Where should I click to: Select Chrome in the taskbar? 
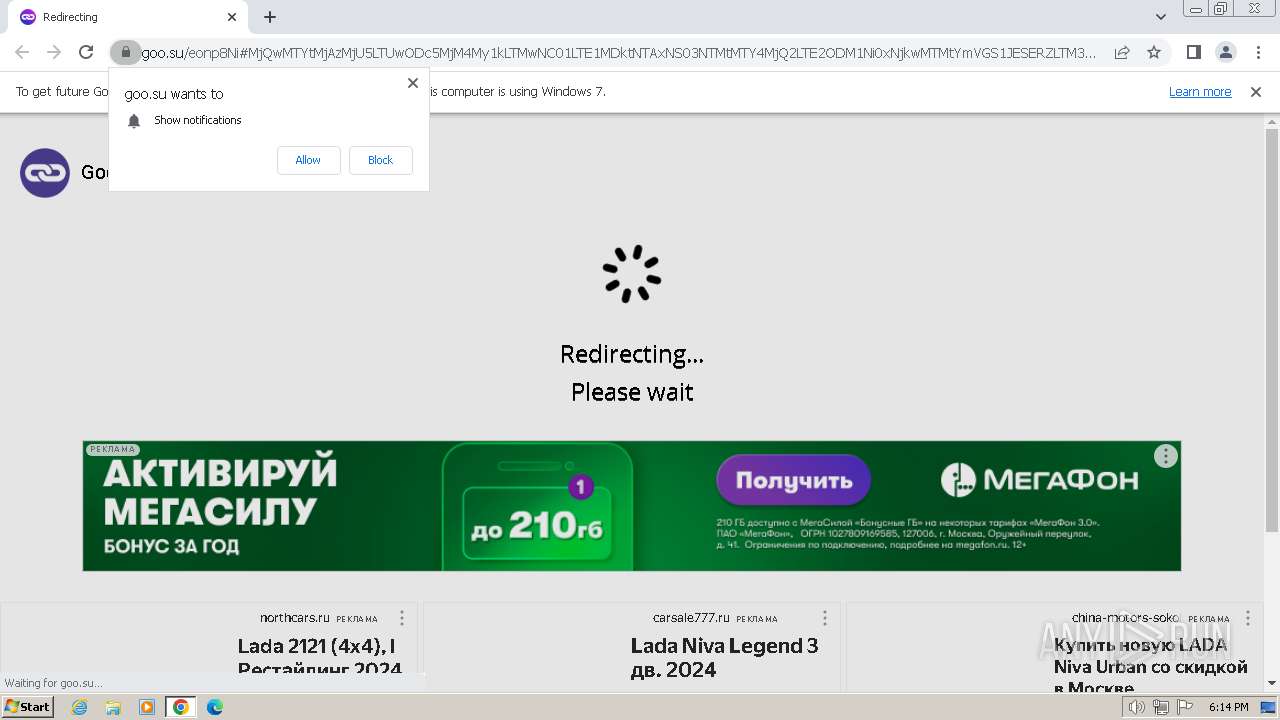[x=181, y=707]
